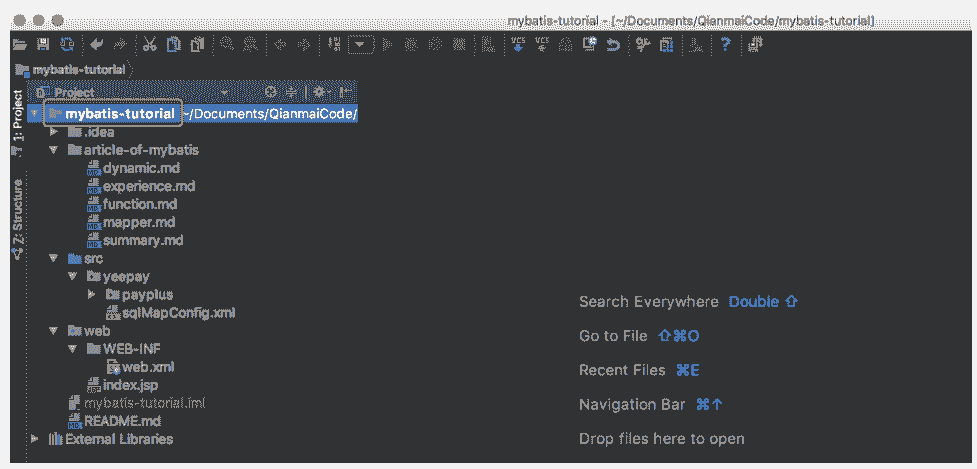Click the Open folder toolbar icon
This screenshot has height=469, width=977.
(19, 45)
